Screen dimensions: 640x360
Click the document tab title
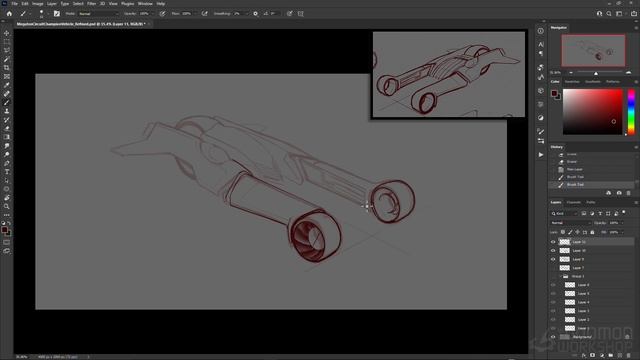[81, 24]
